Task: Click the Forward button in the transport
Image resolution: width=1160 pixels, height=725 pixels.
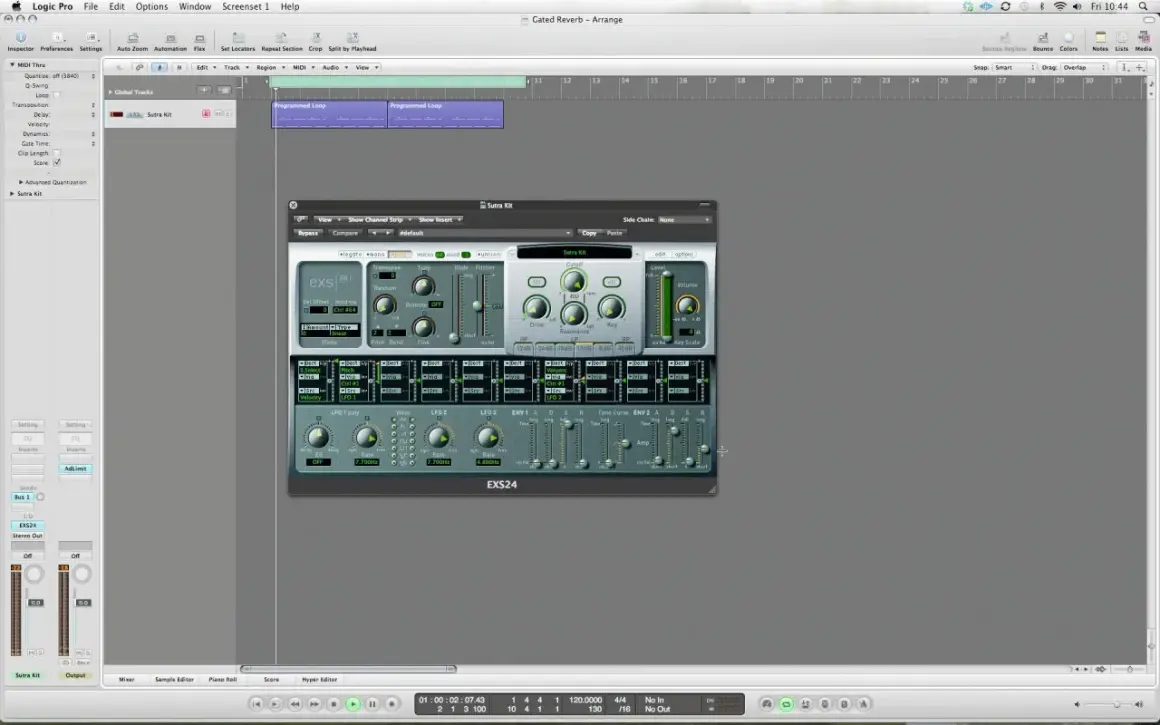Action: coord(314,704)
